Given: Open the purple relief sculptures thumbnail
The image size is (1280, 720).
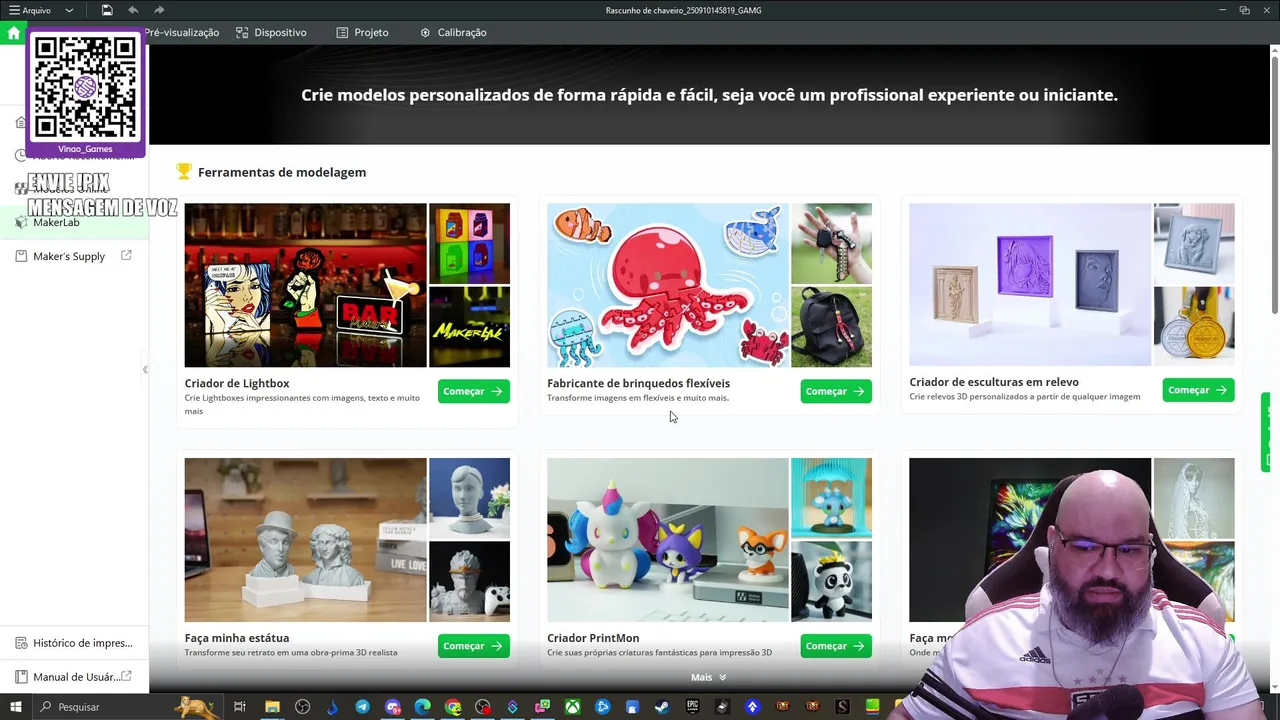Looking at the screenshot, I should tap(1030, 285).
